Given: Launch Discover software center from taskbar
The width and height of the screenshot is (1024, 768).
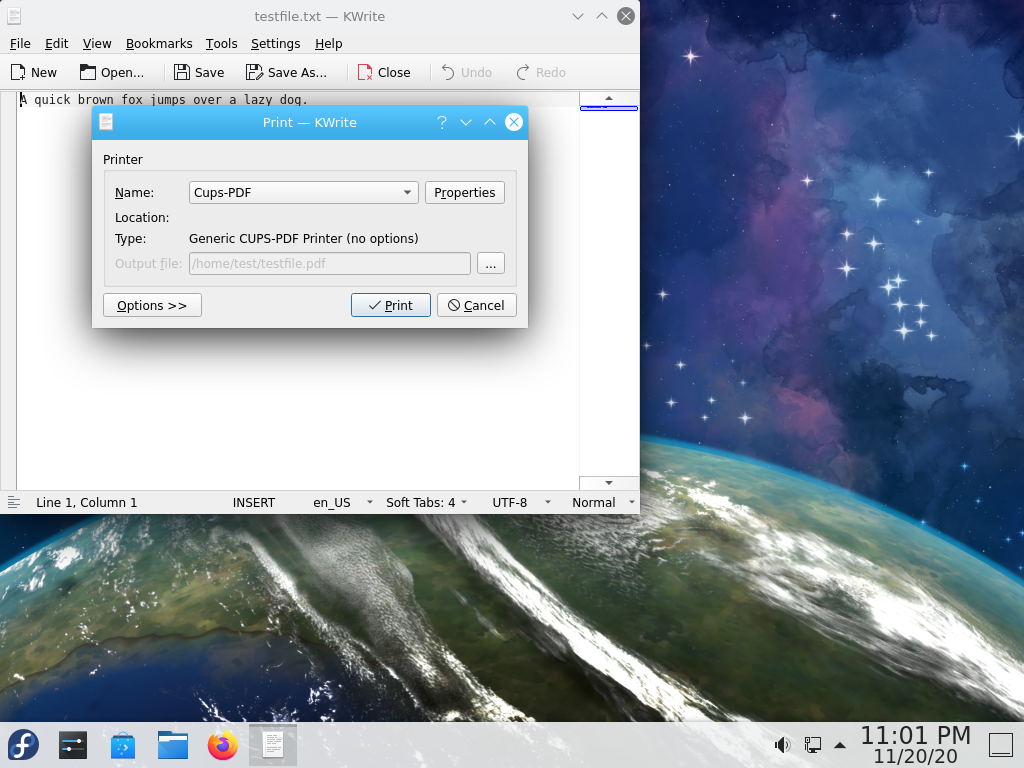Looking at the screenshot, I should click(x=123, y=745).
